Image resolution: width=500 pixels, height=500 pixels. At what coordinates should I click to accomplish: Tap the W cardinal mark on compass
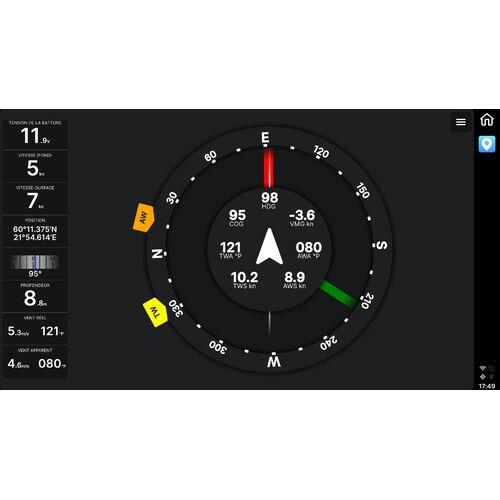274,362
